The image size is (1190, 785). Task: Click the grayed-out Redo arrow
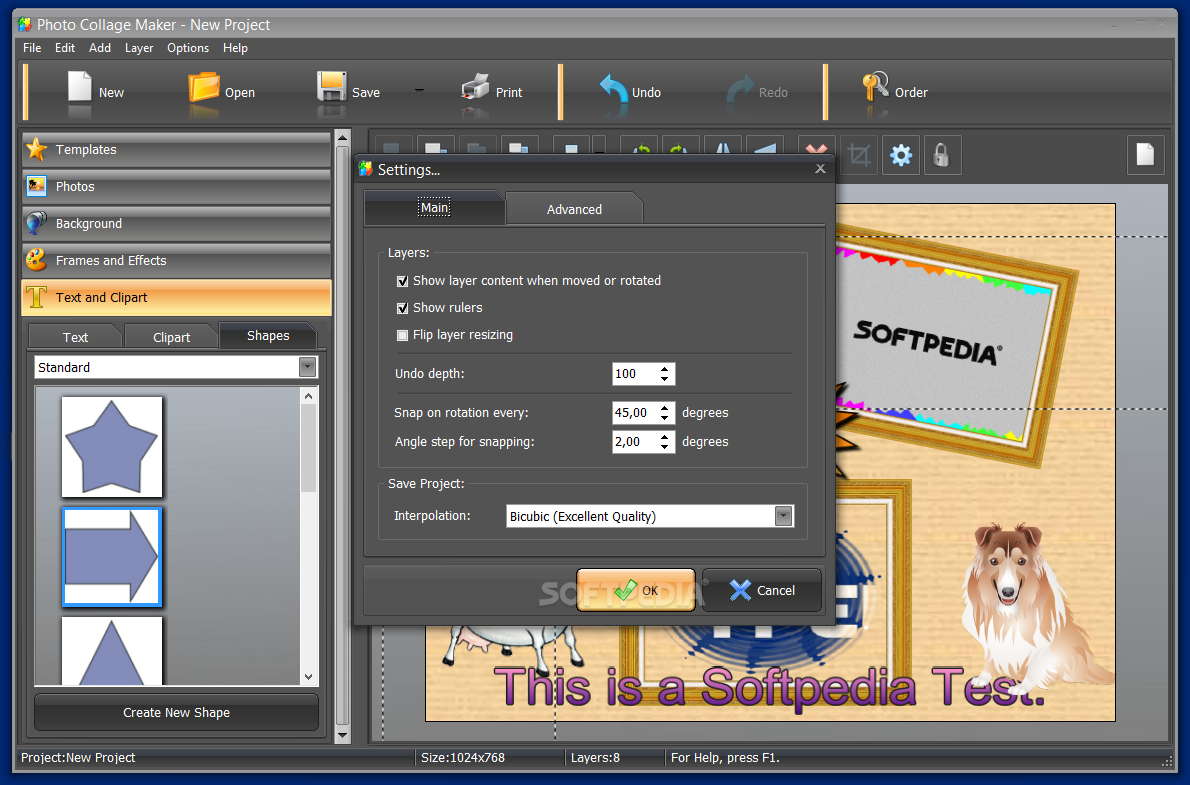pyautogui.click(x=740, y=89)
